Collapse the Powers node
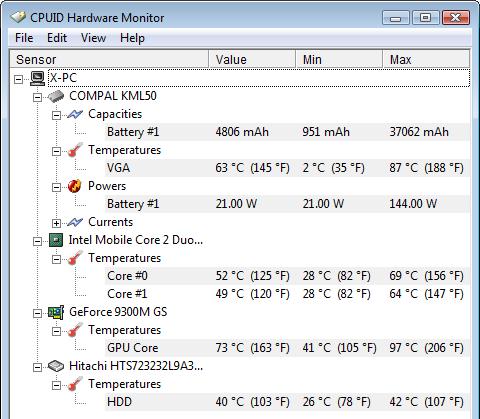This screenshot has width=480, height=419. click(x=56, y=187)
